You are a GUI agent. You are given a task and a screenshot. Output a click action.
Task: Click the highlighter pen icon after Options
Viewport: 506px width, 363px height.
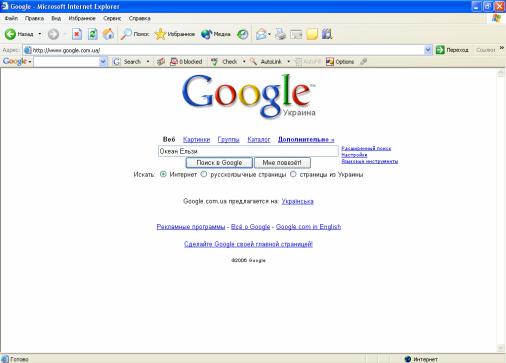coord(363,62)
